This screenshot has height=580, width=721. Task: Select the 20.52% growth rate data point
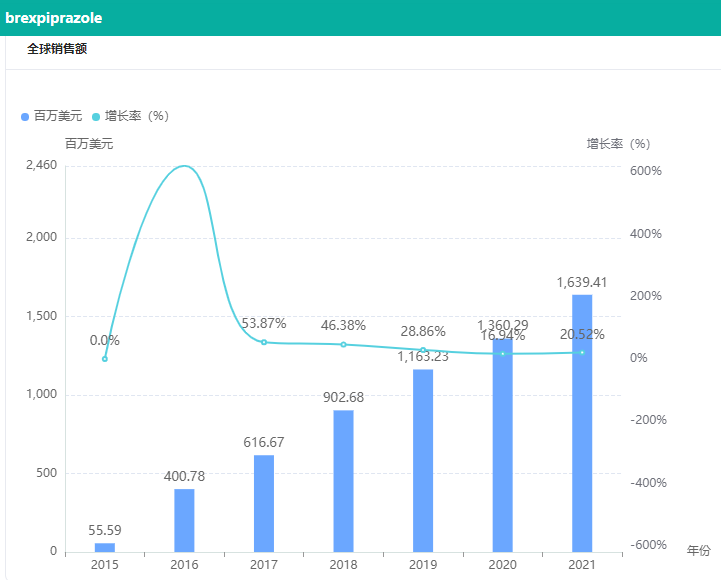point(582,352)
